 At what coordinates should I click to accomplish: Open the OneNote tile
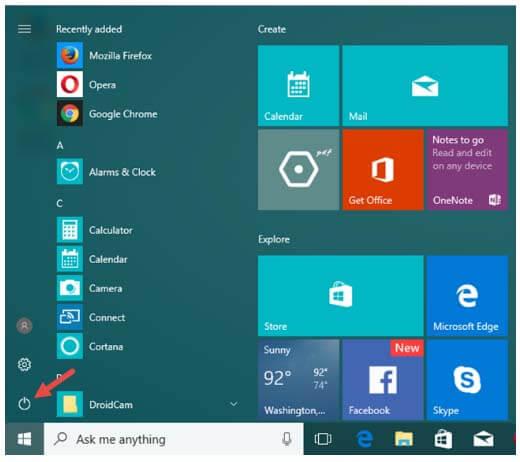(x=467, y=170)
